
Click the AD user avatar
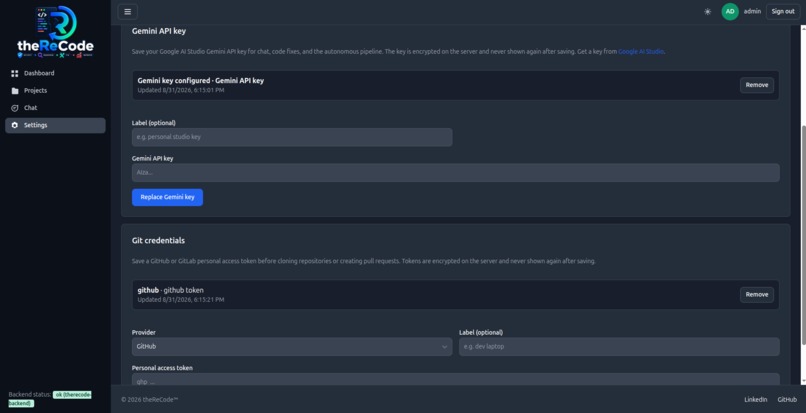point(730,11)
